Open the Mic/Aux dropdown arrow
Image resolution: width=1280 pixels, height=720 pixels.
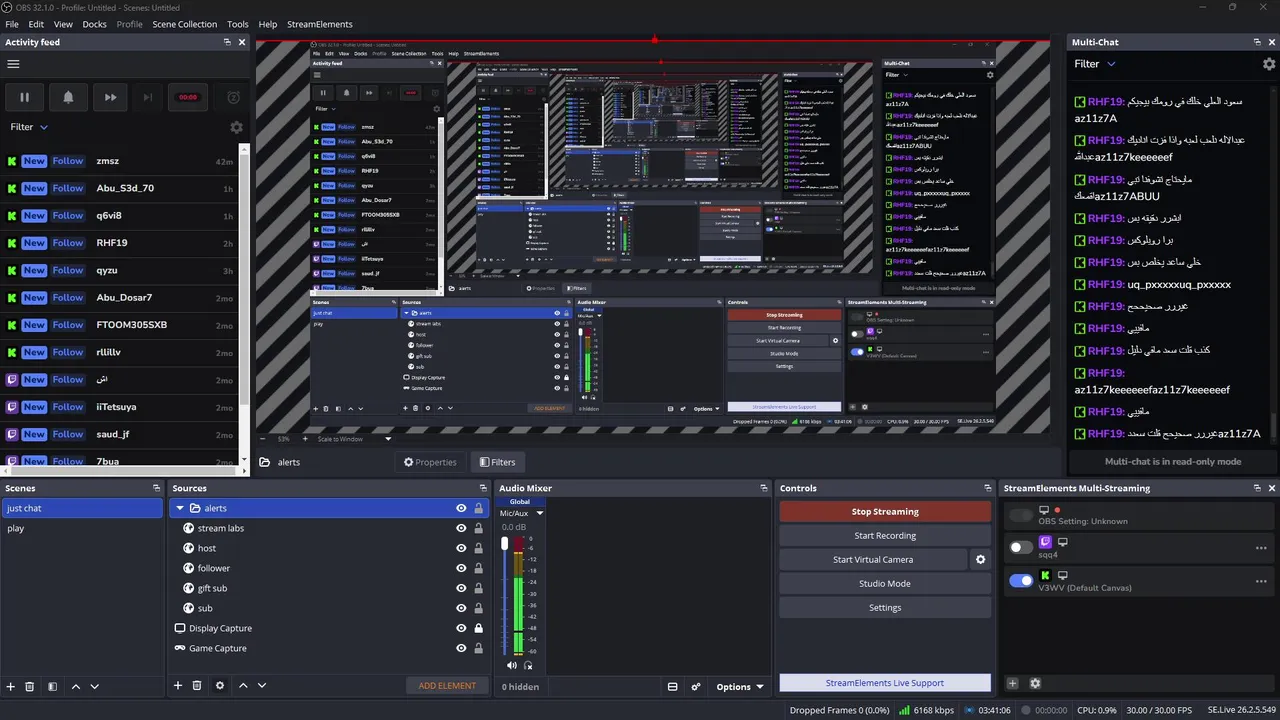point(540,513)
